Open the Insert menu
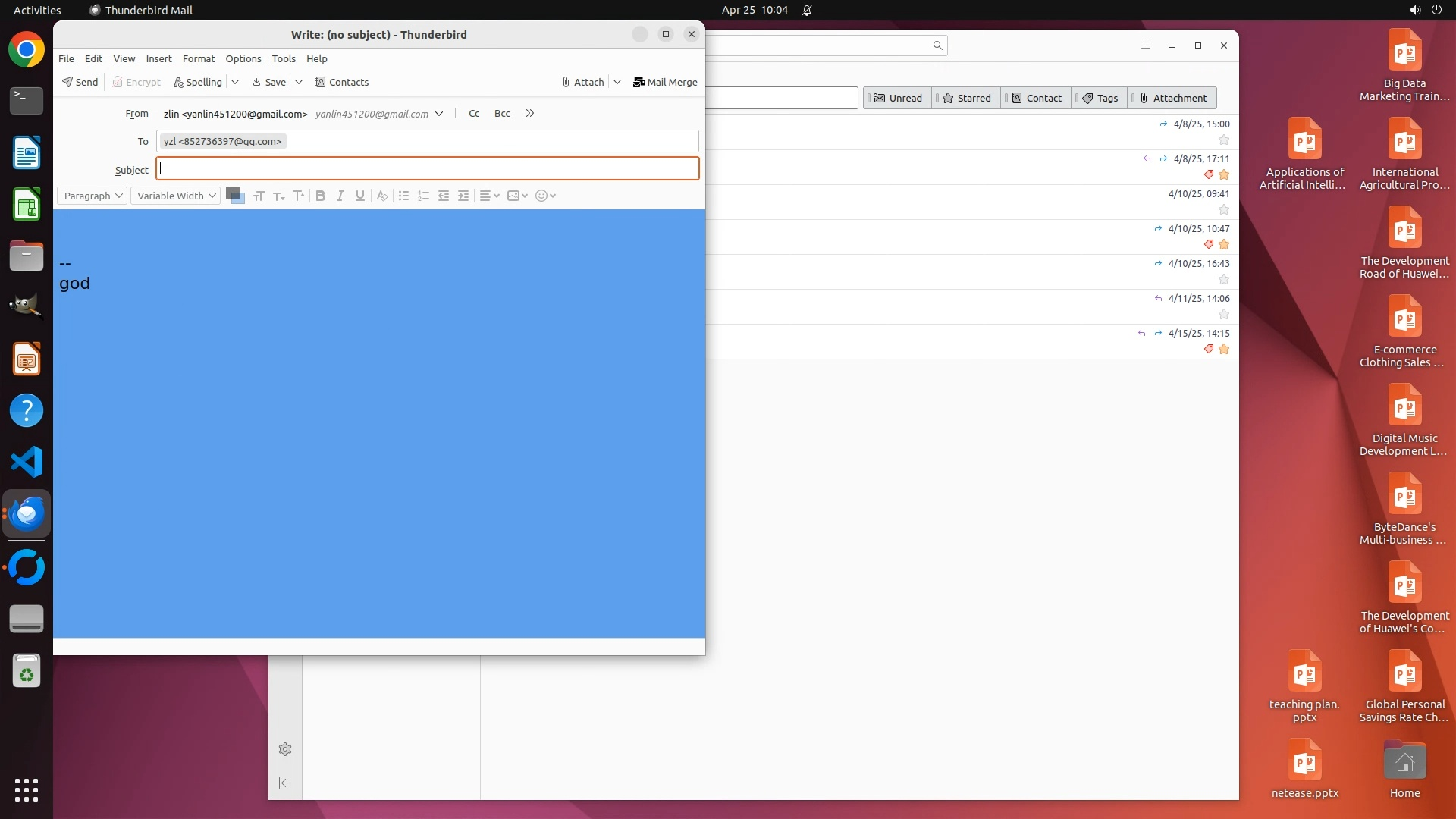The width and height of the screenshot is (1456, 819). (x=158, y=58)
